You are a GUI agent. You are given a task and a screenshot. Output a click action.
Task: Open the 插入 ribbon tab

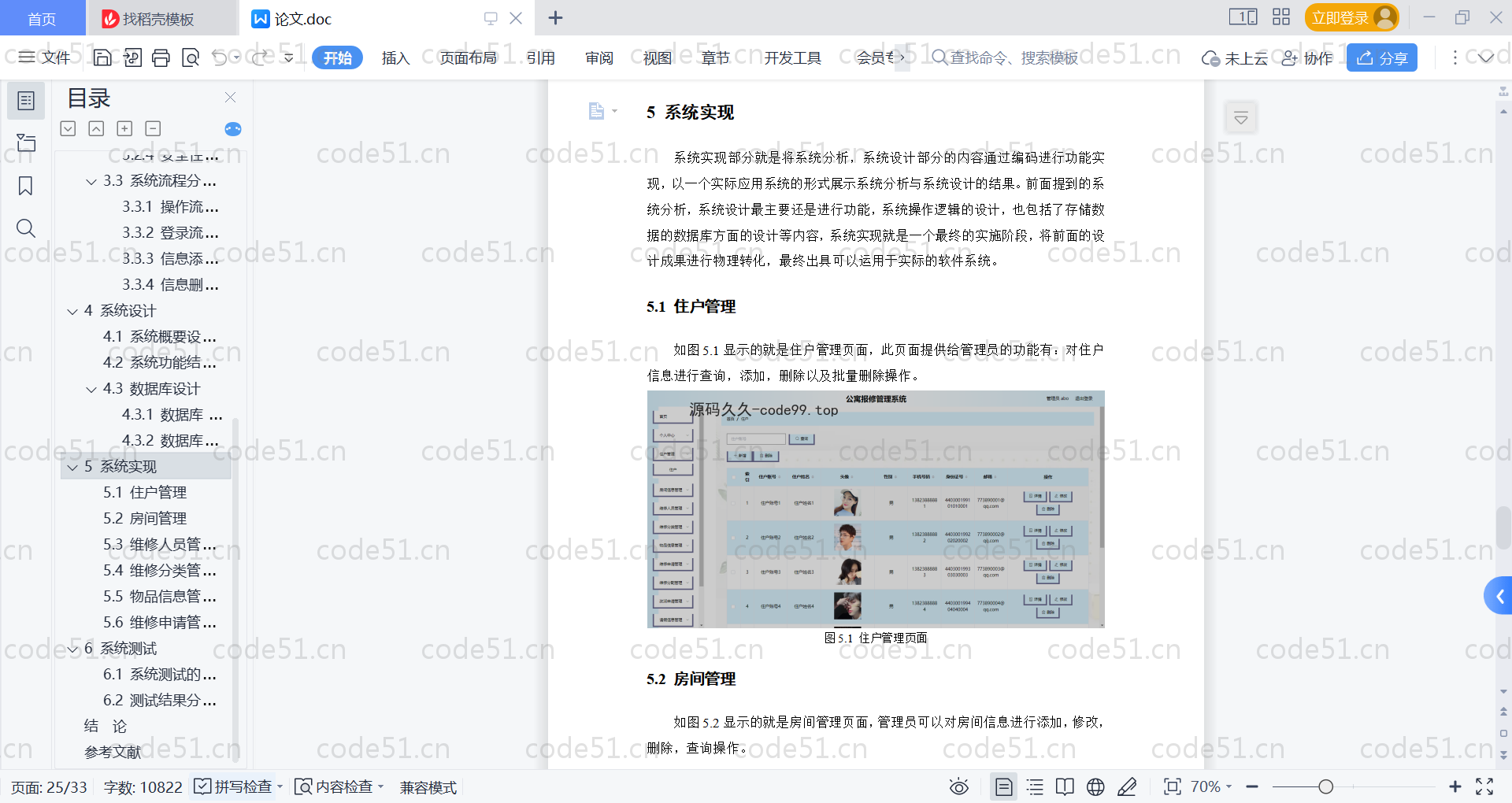tap(395, 57)
